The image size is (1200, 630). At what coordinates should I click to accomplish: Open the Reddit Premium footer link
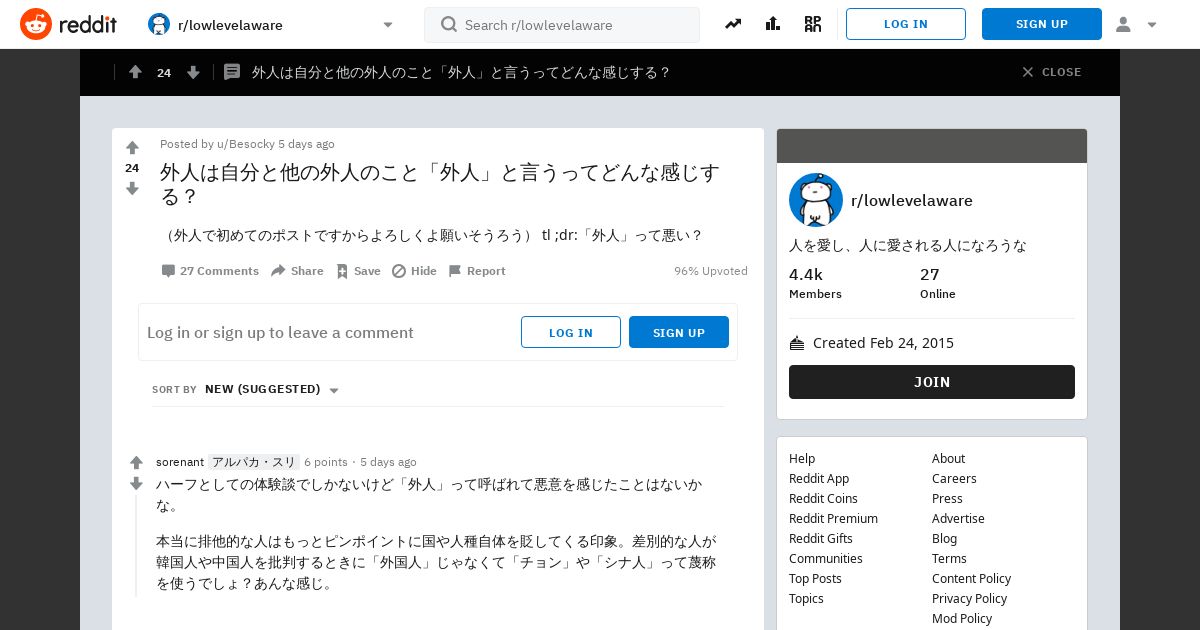(x=833, y=518)
